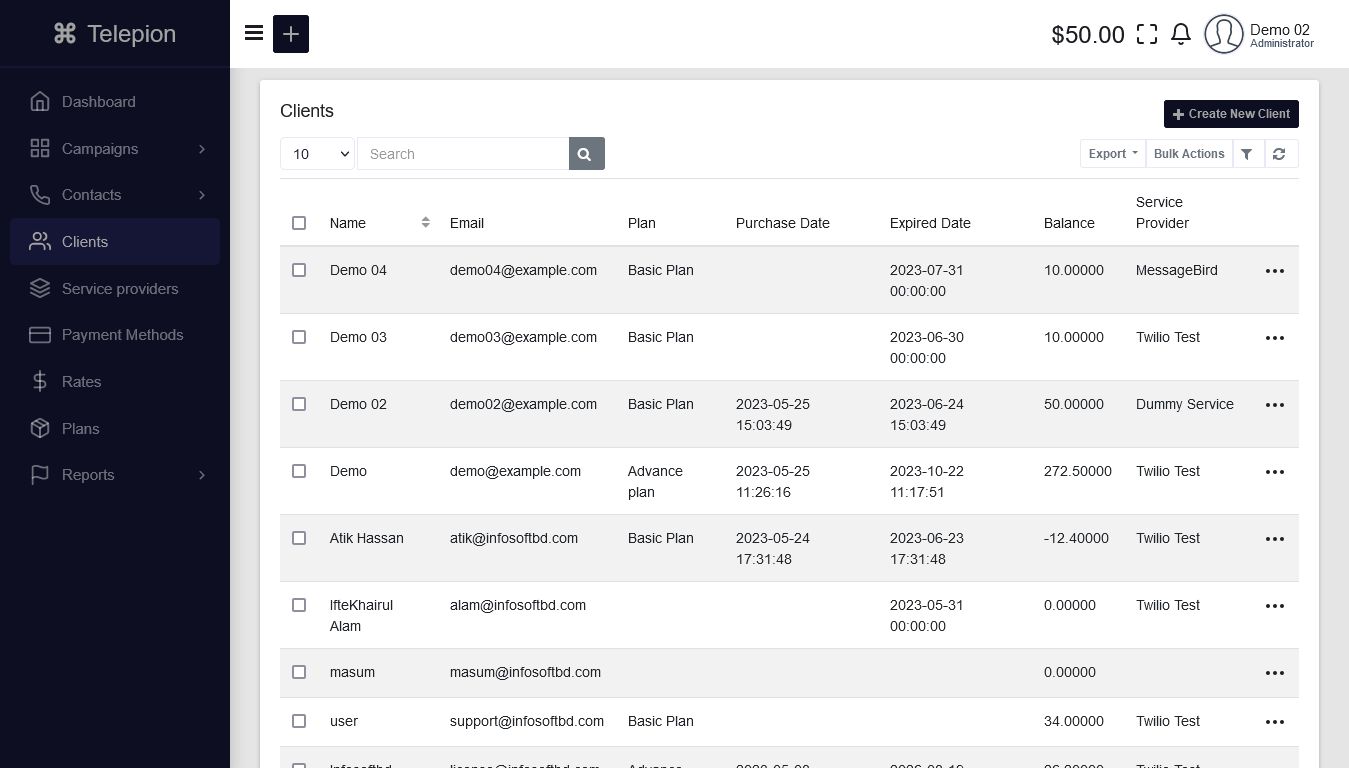Open the table filter icon

(x=1247, y=154)
